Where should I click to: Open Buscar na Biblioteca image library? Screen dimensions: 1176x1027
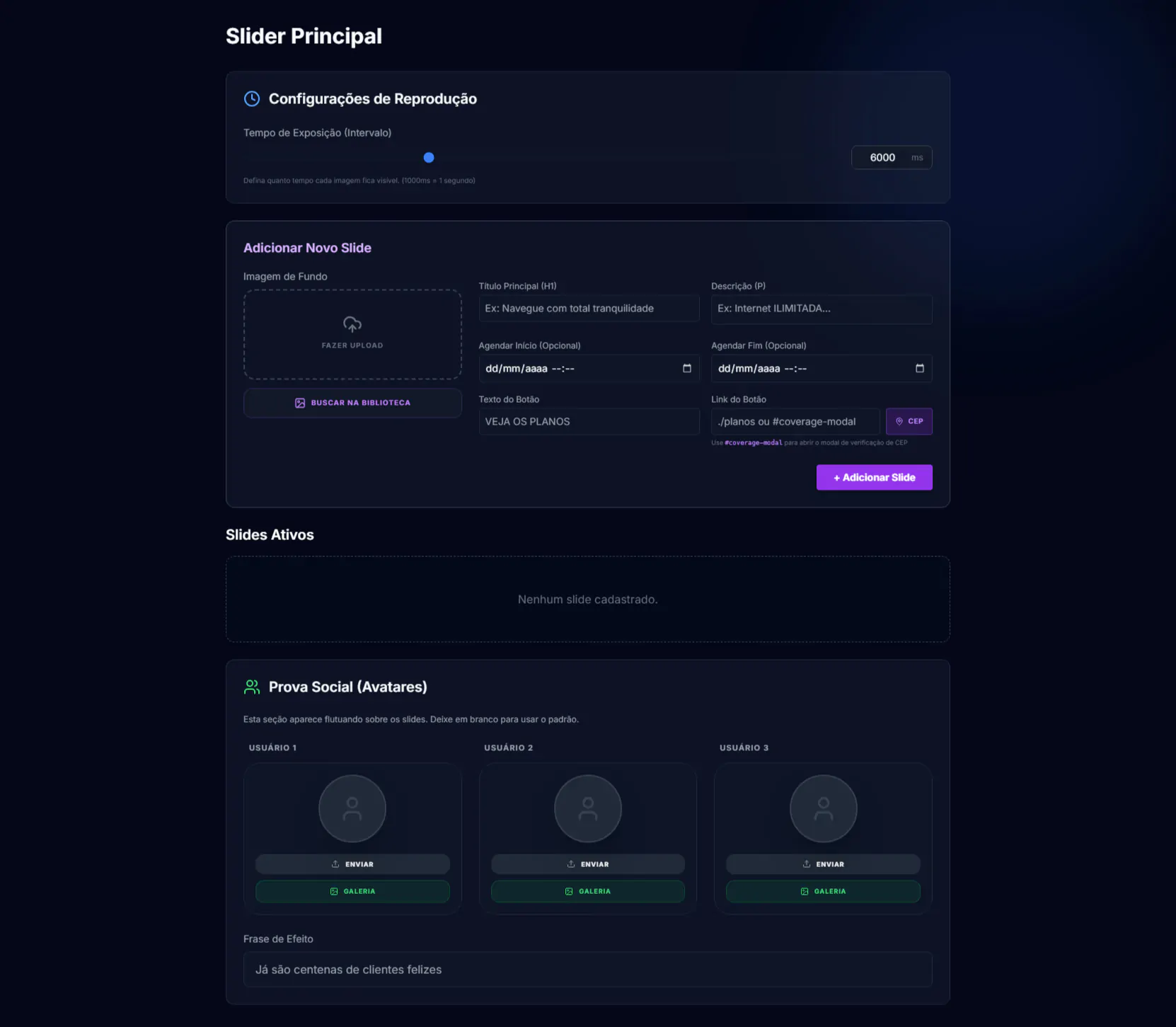click(352, 403)
